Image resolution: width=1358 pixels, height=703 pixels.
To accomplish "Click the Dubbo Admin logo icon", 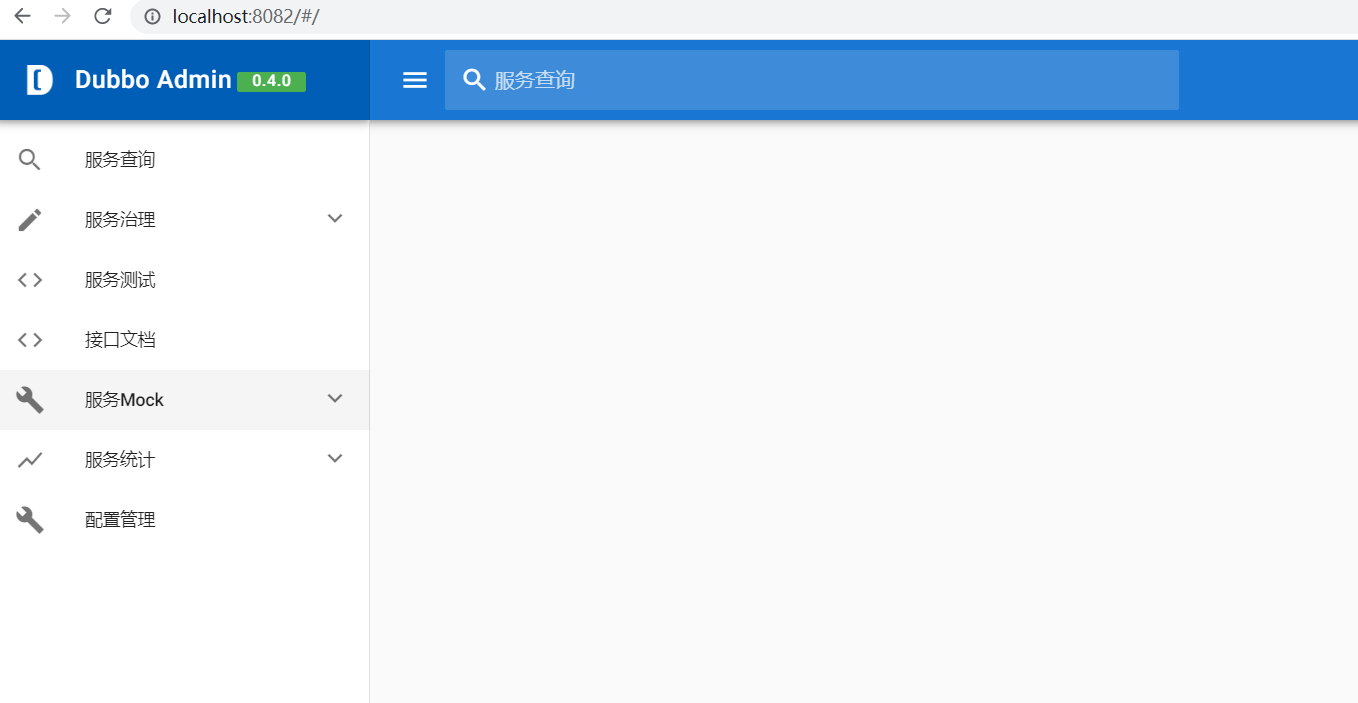I will click(39, 80).
